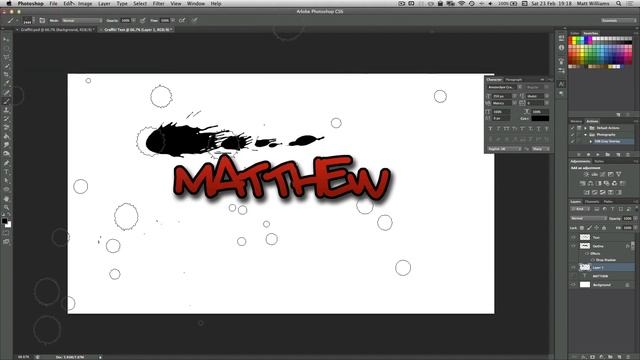Screen dimensions: 640x360
Task: Select the Eyedropper tool
Action: [x=6, y=84]
